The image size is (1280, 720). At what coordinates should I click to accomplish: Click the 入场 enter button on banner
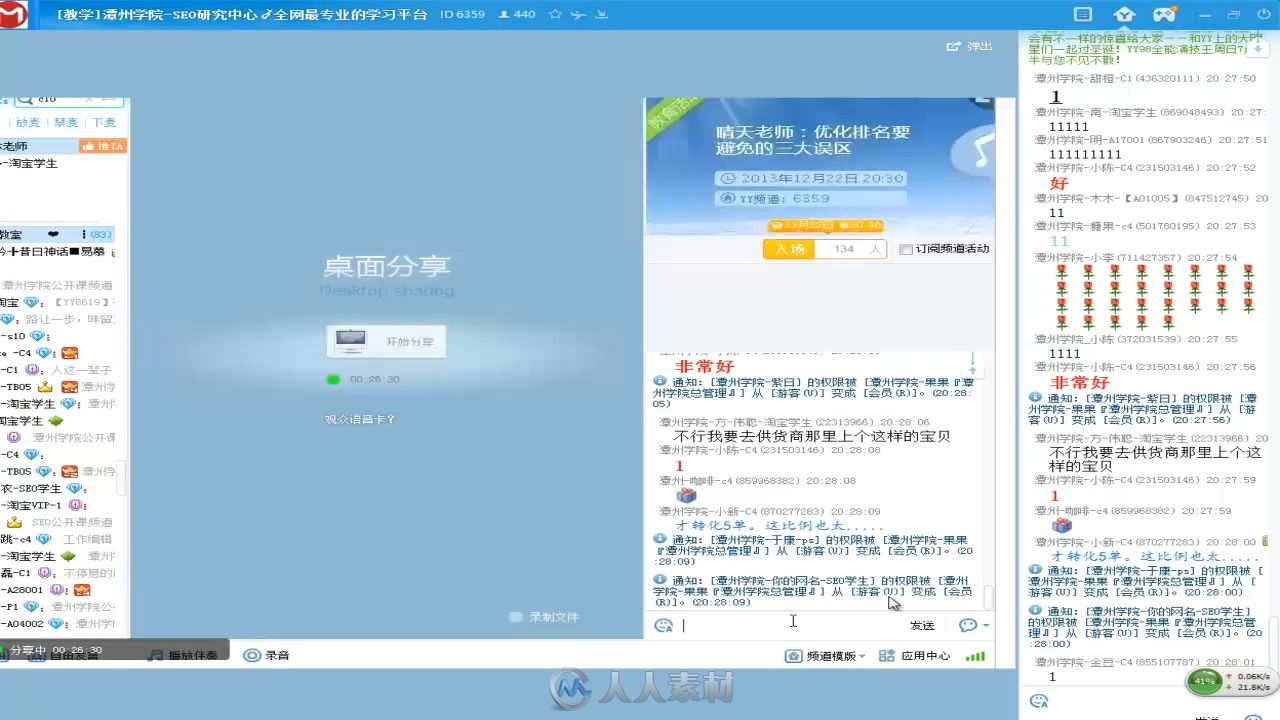(790, 249)
